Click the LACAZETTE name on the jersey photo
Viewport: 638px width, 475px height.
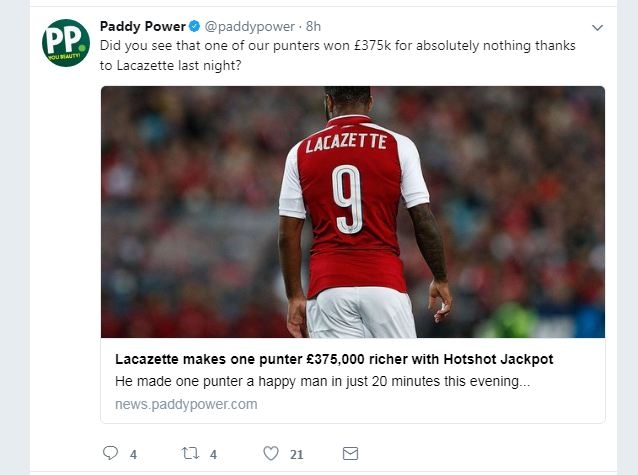[x=345, y=143]
